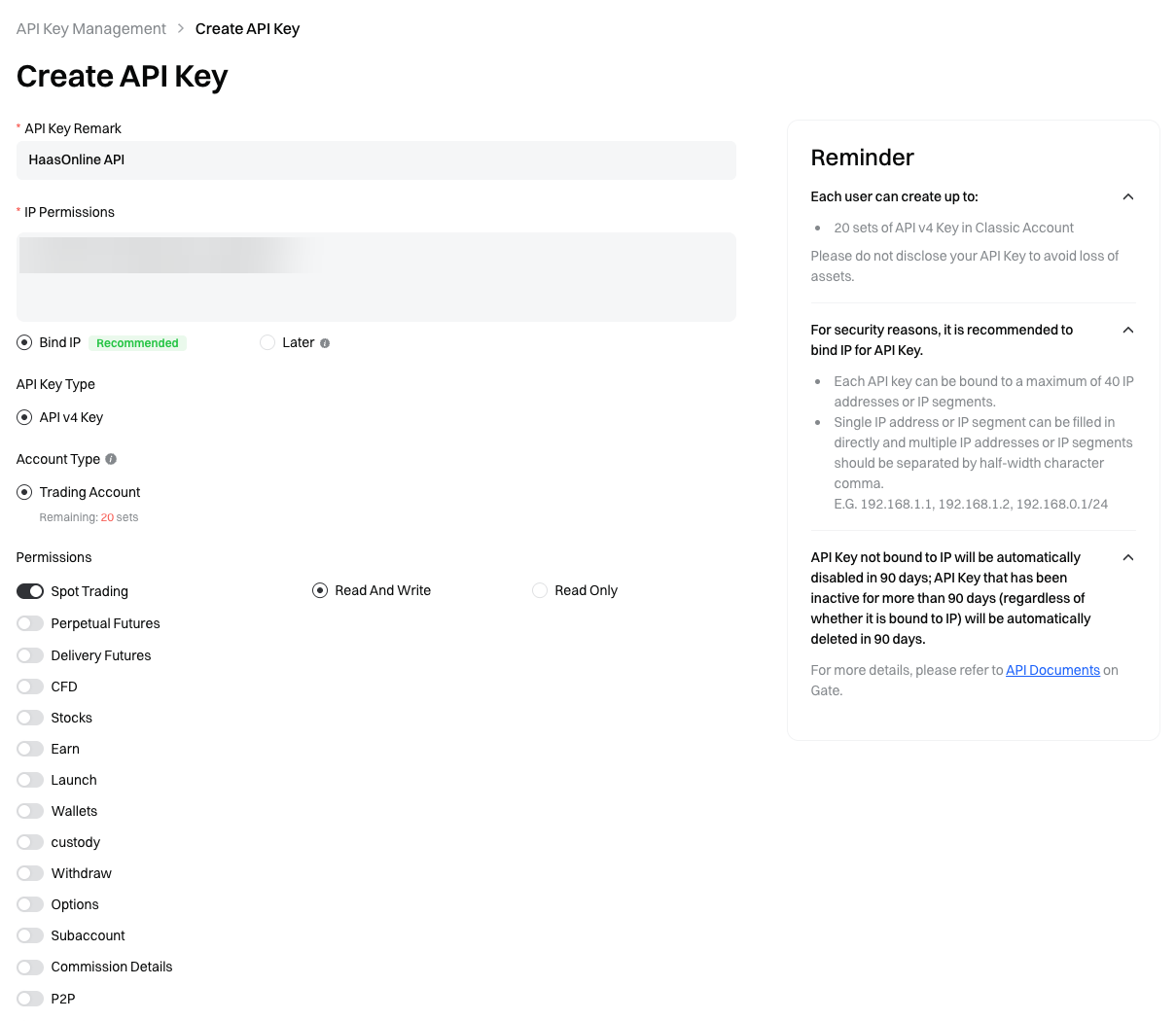
Task: Collapse the bind IP security recommendation section
Action: tap(1128, 330)
